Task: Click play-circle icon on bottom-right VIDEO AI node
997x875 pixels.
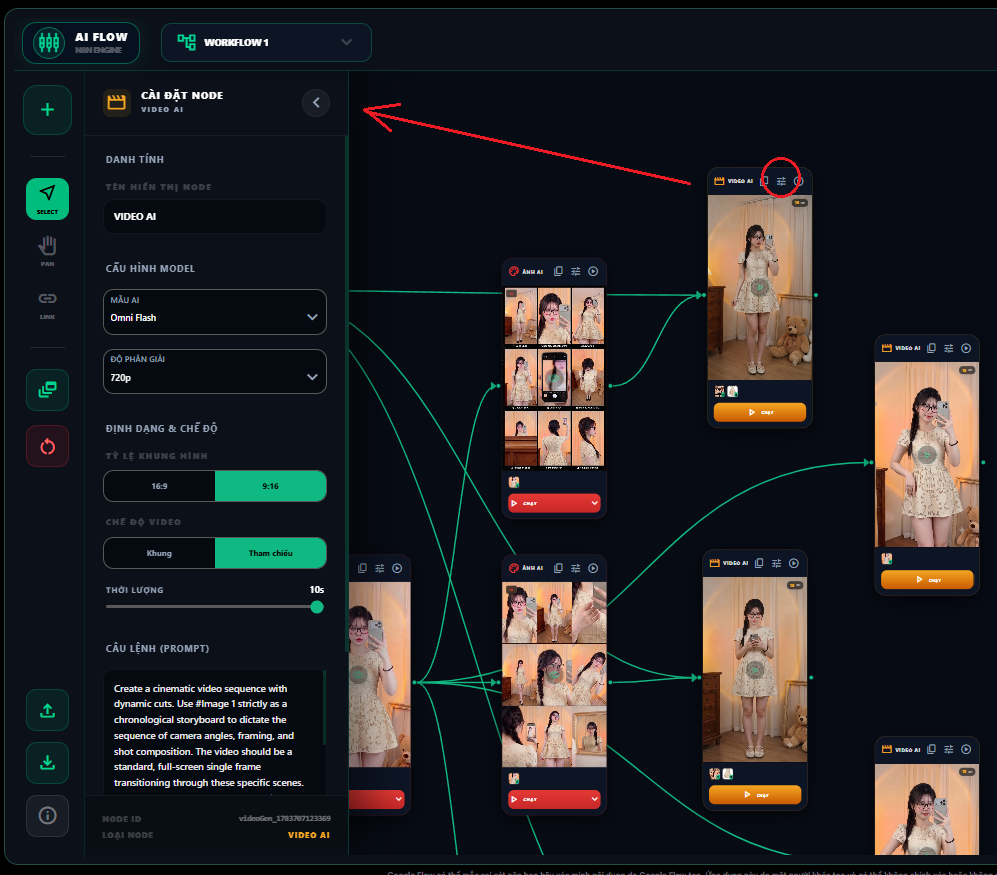Action: 966,749
